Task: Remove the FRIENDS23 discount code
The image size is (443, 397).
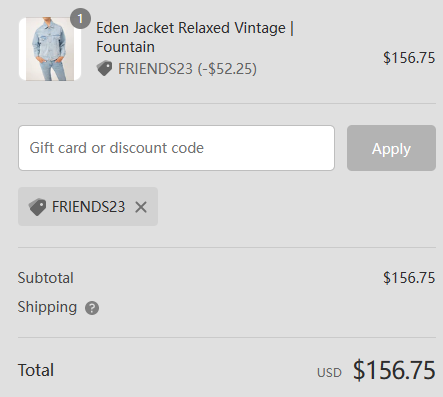Action: (141, 207)
